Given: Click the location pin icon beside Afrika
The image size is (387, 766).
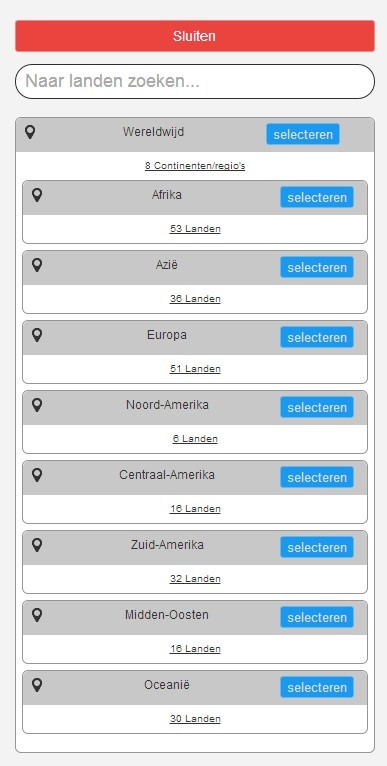Looking at the screenshot, I should click(37, 195).
